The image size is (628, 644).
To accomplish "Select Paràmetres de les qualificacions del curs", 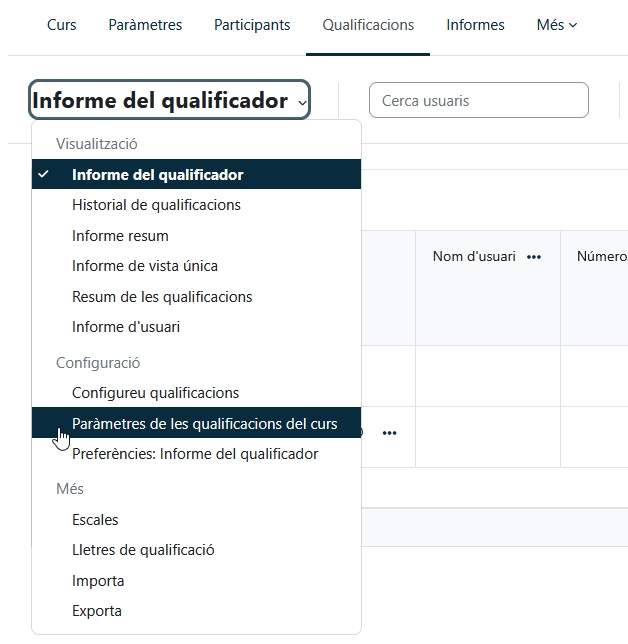I will coord(196,423).
